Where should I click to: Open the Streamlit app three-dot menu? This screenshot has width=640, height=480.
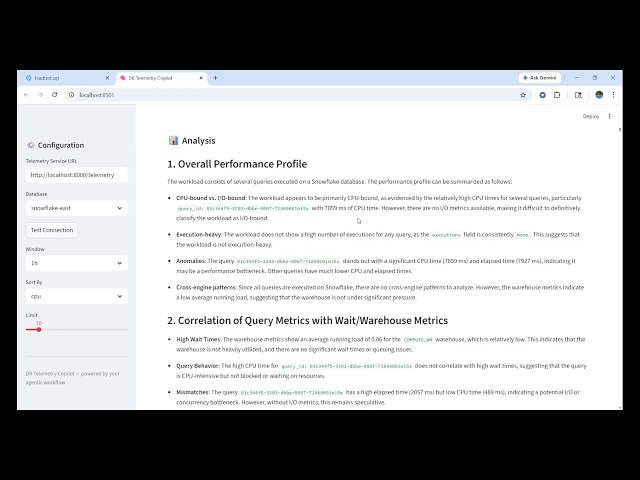point(609,116)
